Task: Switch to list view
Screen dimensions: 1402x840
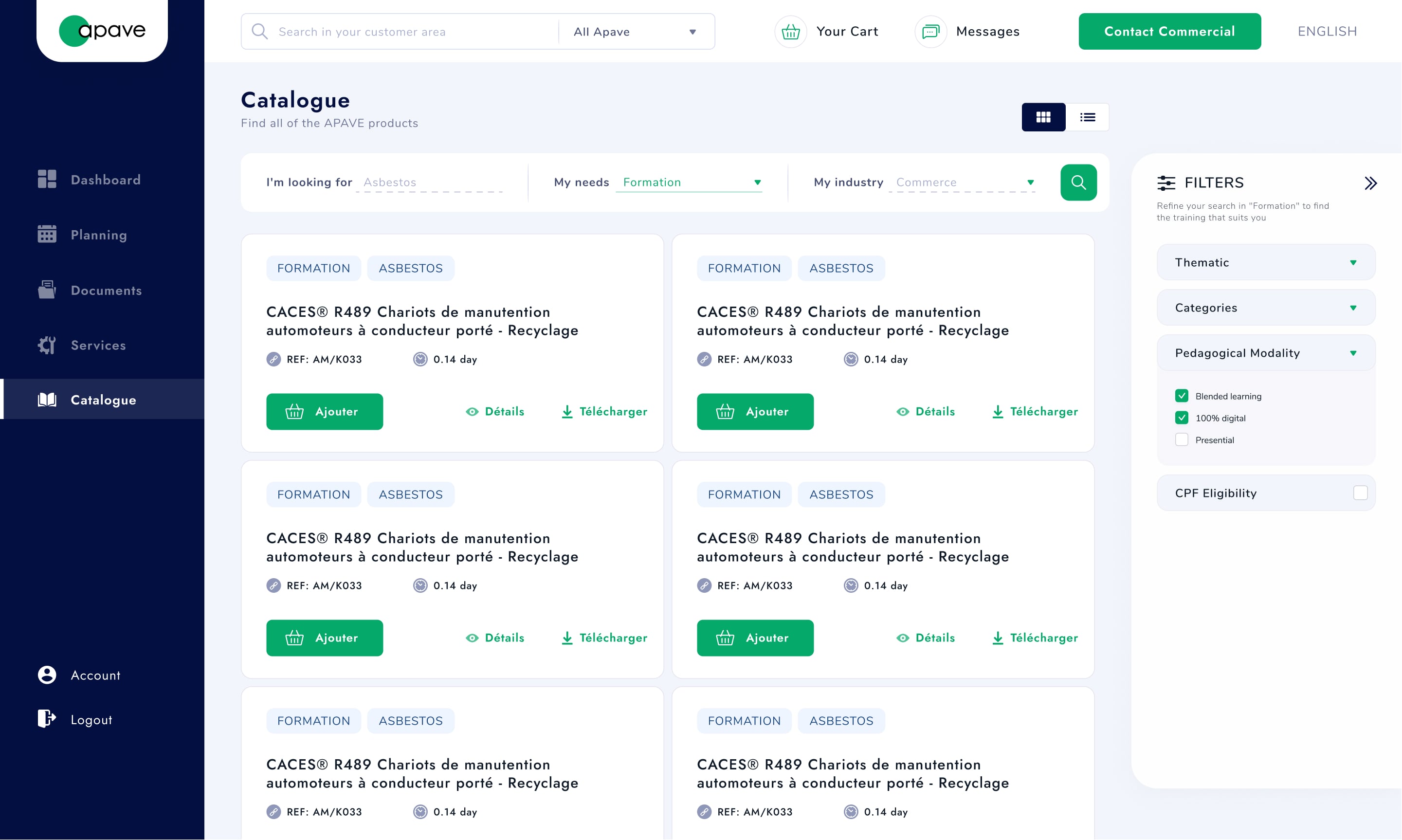Action: [1087, 117]
